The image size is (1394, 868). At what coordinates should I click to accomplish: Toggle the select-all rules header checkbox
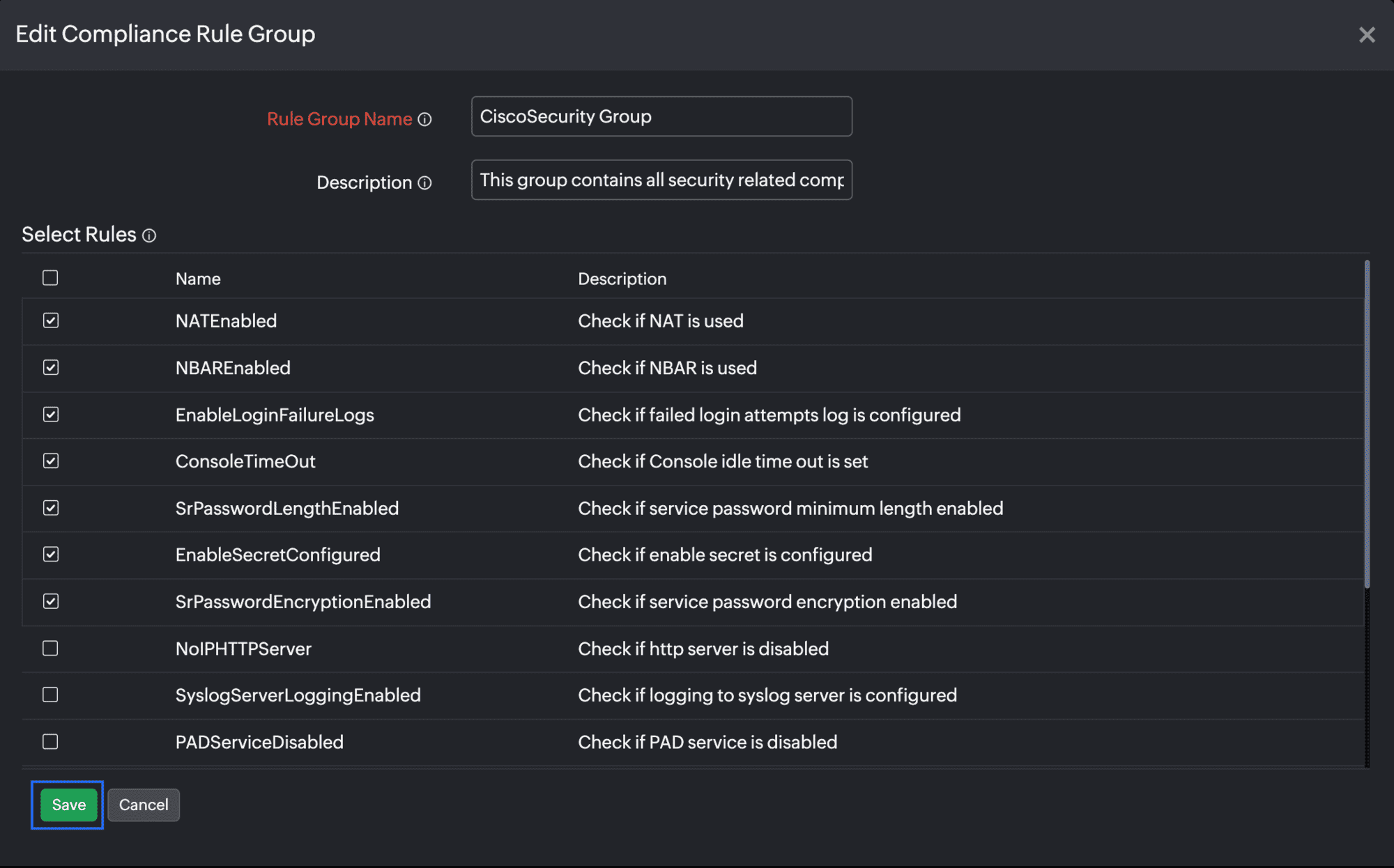pyautogui.click(x=50, y=278)
